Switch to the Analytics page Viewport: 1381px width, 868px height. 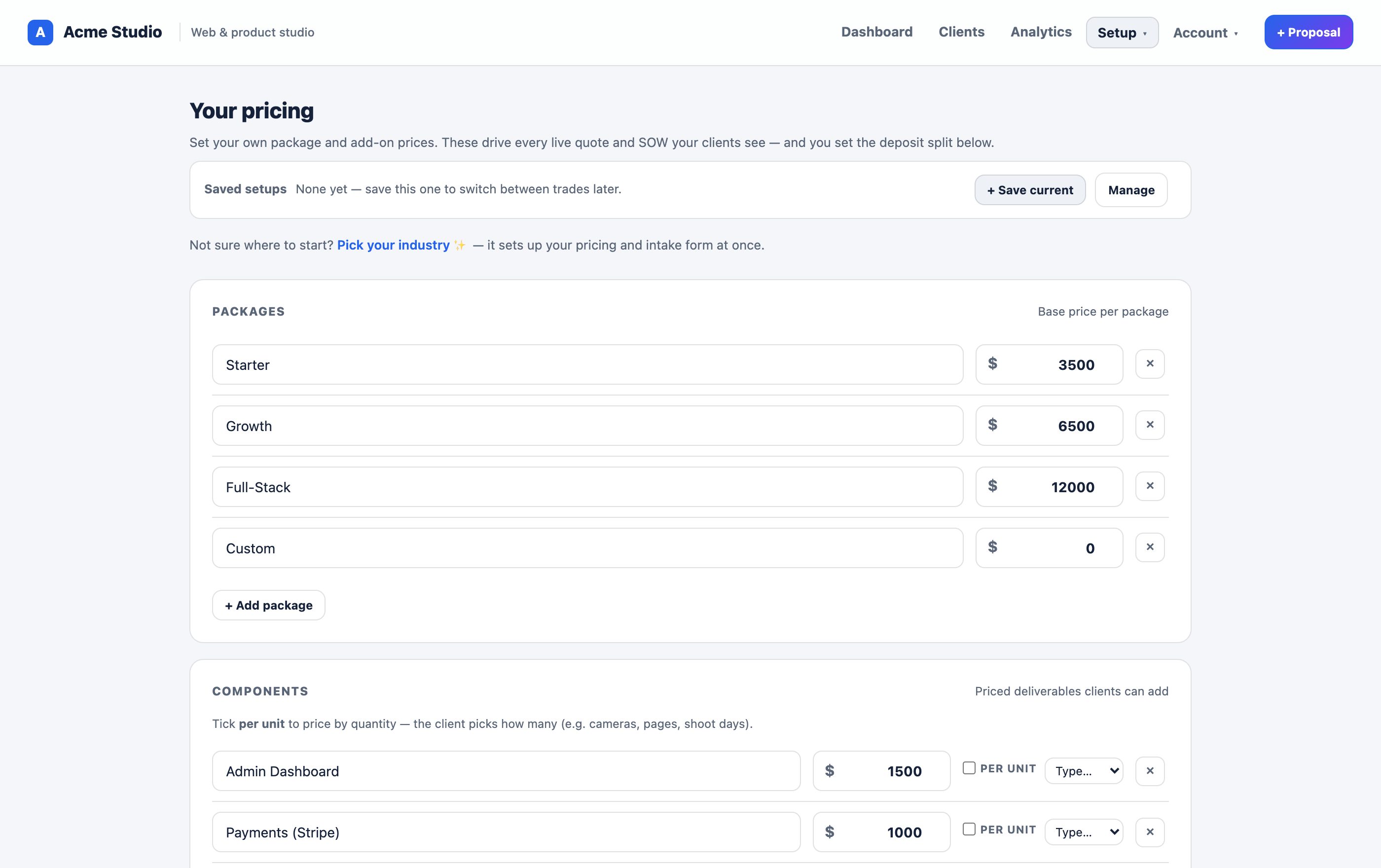click(x=1041, y=32)
